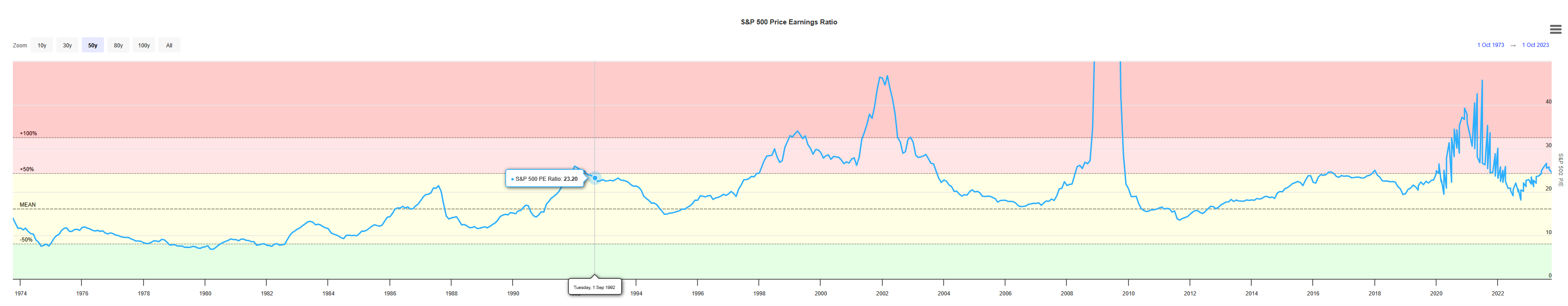This screenshot has width=1568, height=306.
Task: Show All available history
Action: click(169, 45)
